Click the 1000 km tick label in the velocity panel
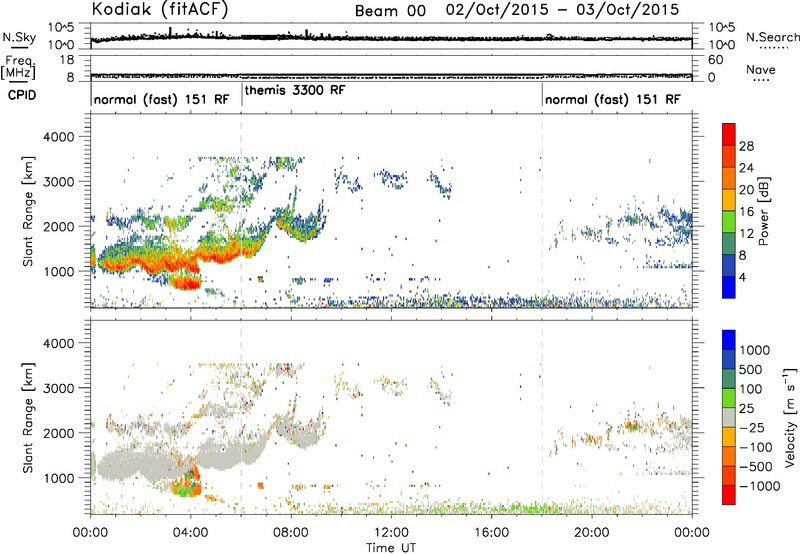 click(59, 478)
